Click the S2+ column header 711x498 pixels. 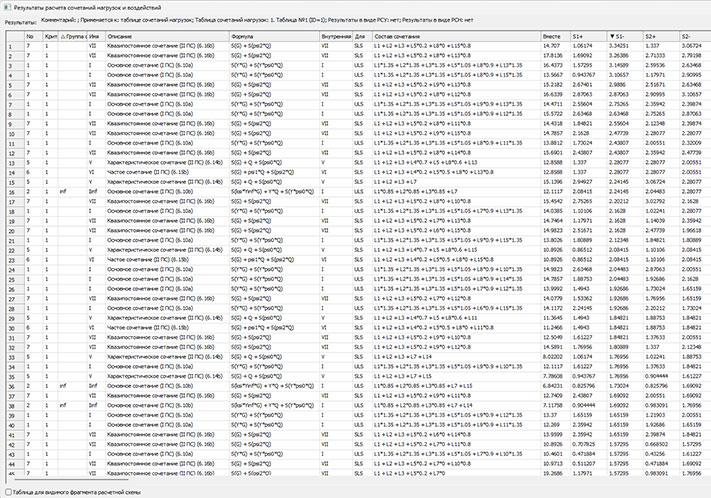[654, 36]
